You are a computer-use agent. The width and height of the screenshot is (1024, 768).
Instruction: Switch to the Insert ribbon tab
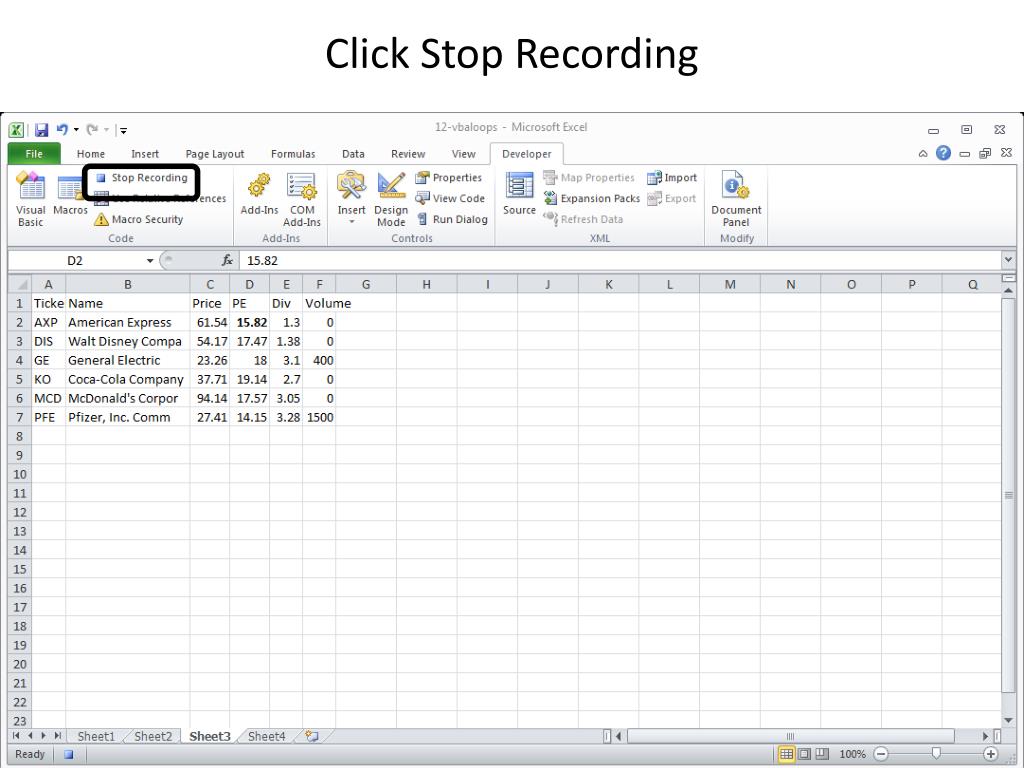(145, 153)
